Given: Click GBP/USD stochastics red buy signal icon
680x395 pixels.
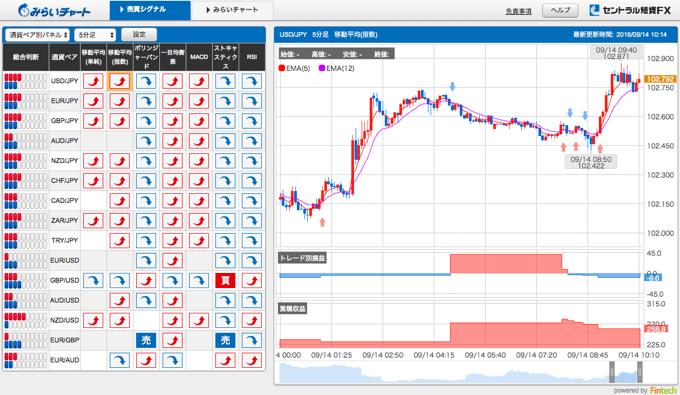Looking at the screenshot, I should pos(226,281).
